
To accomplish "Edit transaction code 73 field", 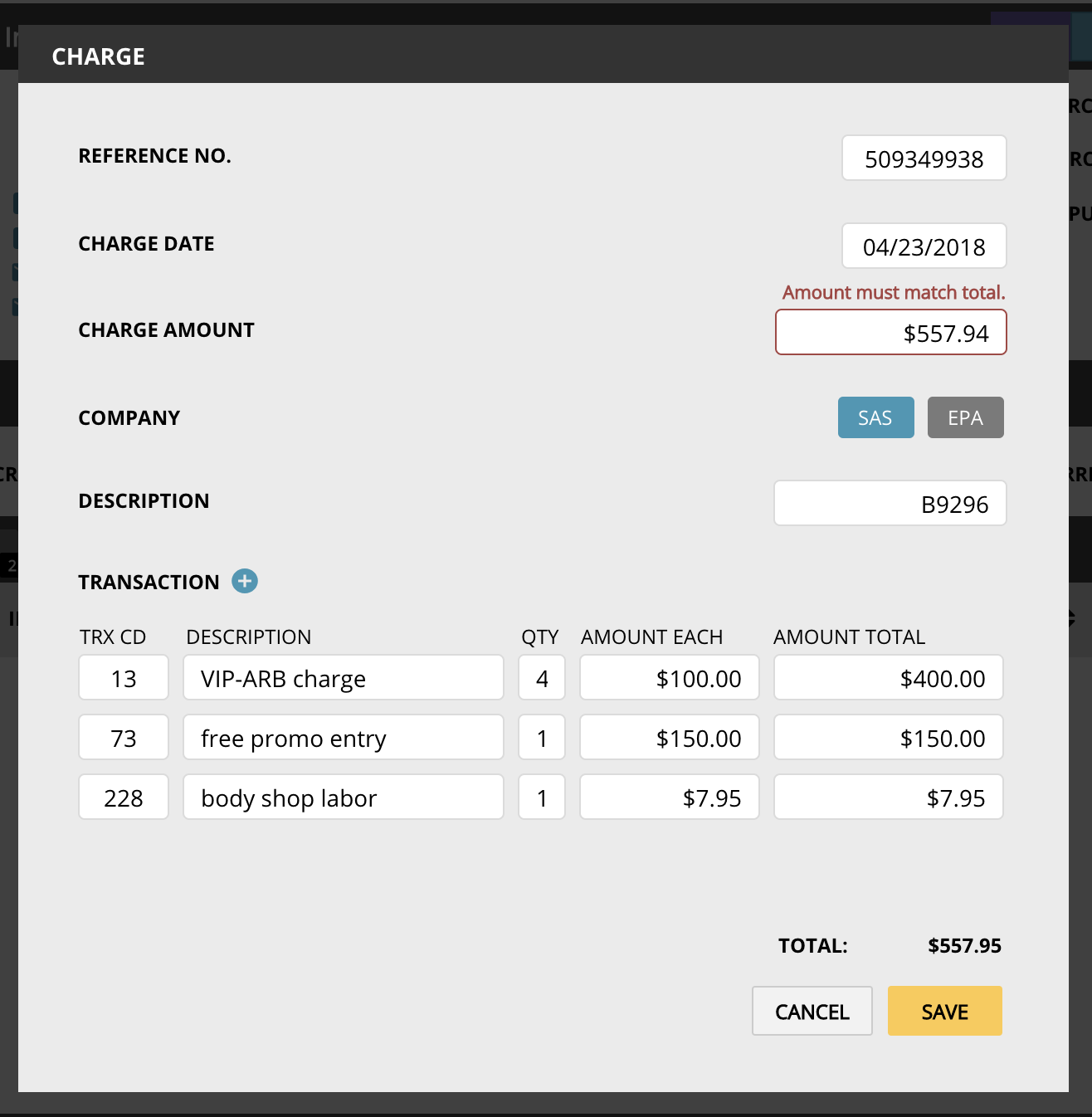I will [x=124, y=738].
